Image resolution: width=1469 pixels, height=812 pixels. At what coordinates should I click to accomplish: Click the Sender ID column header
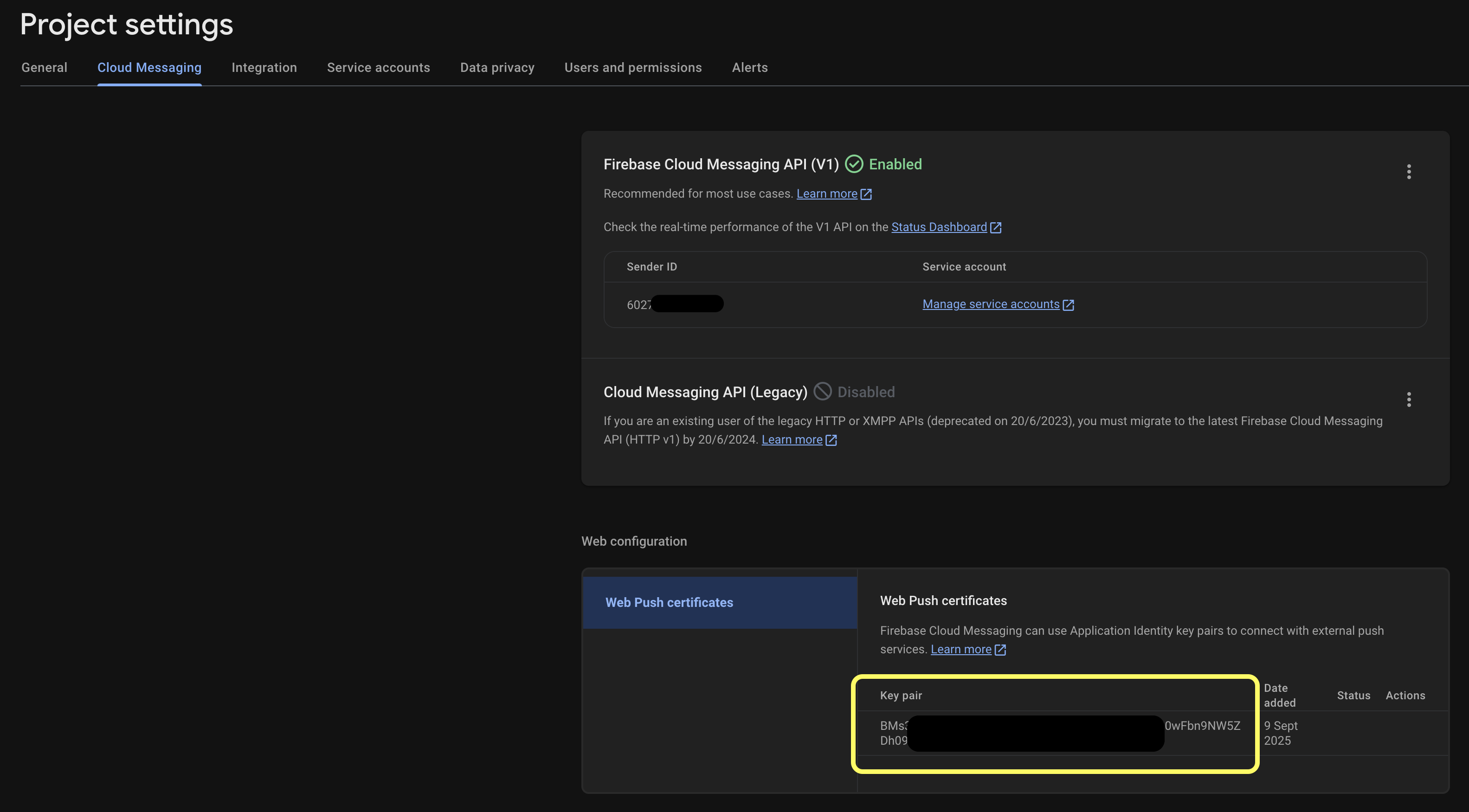[x=652, y=267]
